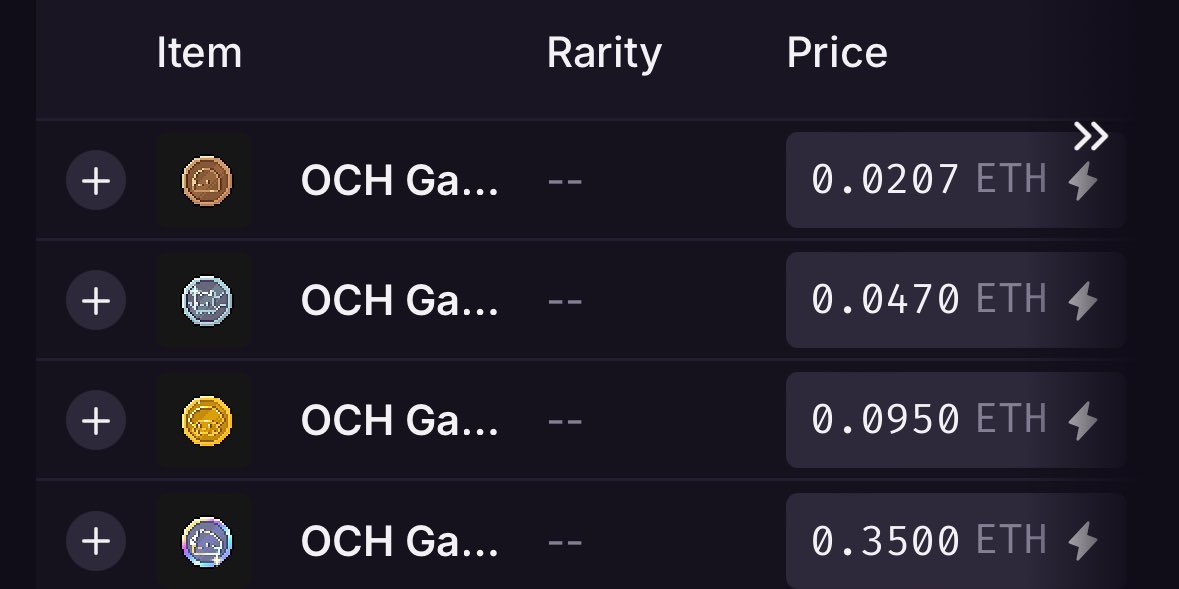
Task: Add the holographic coin item to cart
Action: [95, 541]
